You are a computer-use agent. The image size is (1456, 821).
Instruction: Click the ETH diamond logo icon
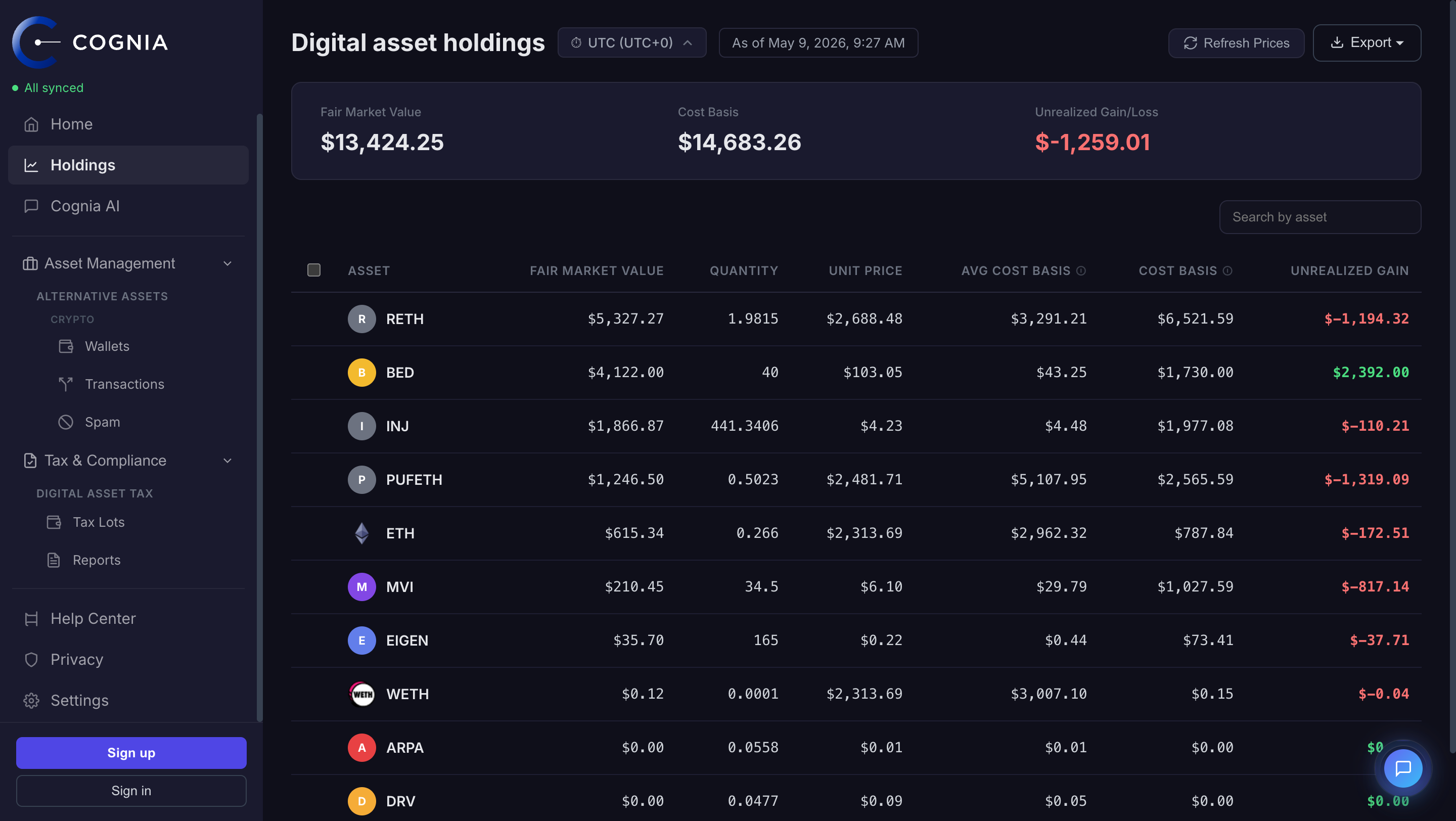point(362,533)
